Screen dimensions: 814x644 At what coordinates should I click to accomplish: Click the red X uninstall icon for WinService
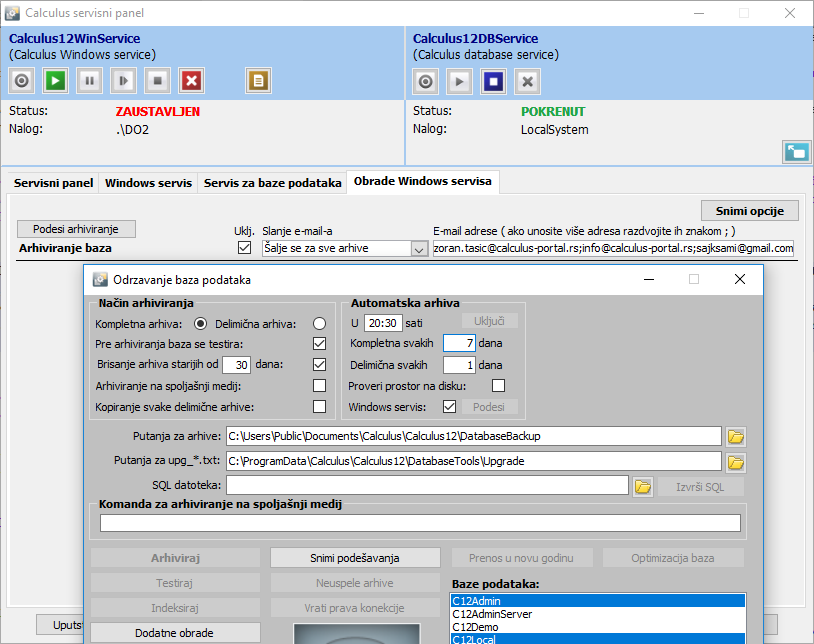coord(192,81)
